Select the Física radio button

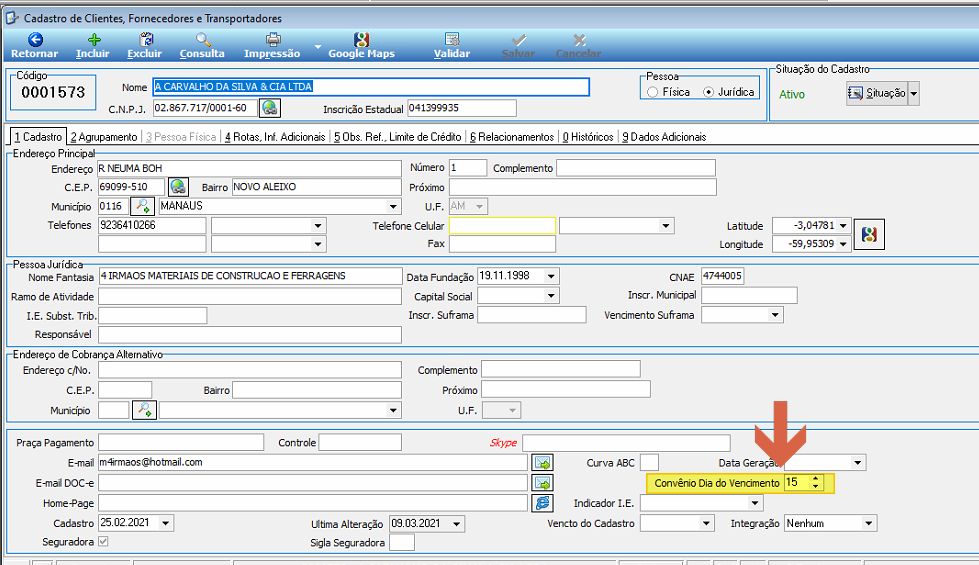653,92
